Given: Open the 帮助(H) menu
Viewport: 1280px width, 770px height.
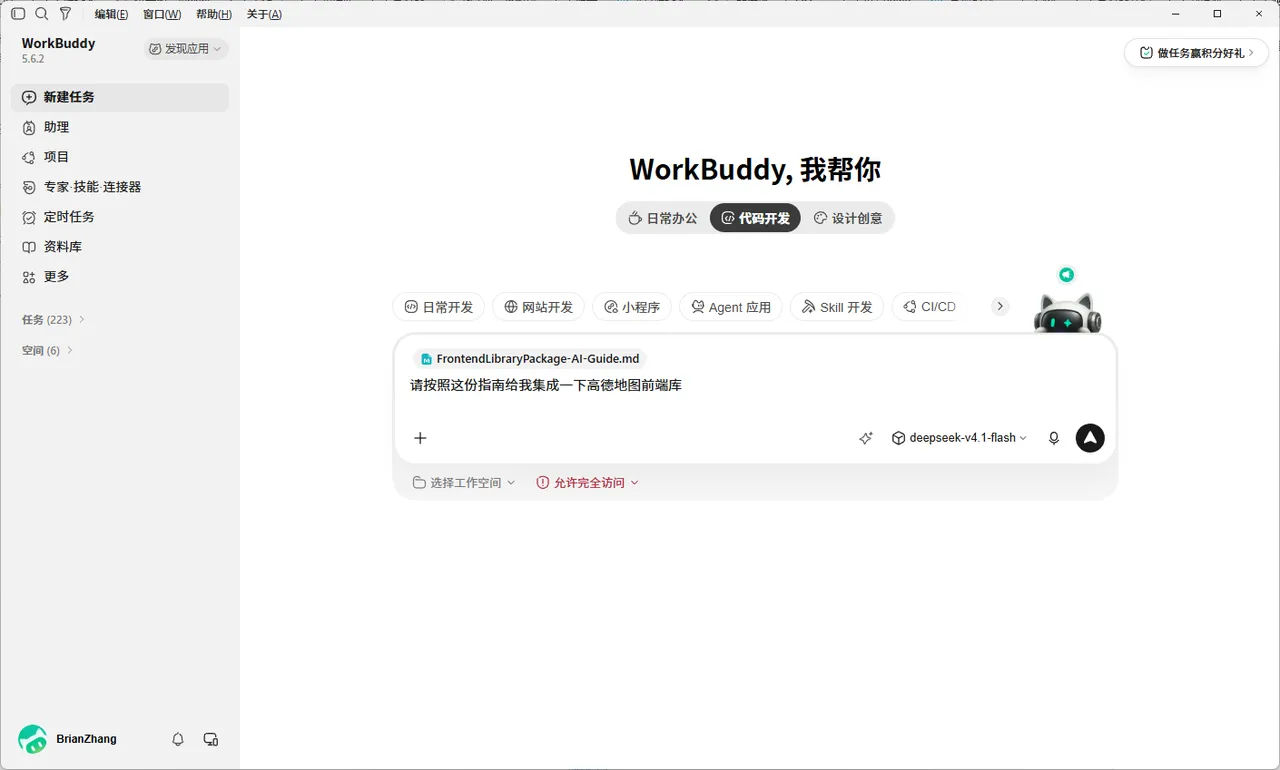Looking at the screenshot, I should click(x=214, y=14).
